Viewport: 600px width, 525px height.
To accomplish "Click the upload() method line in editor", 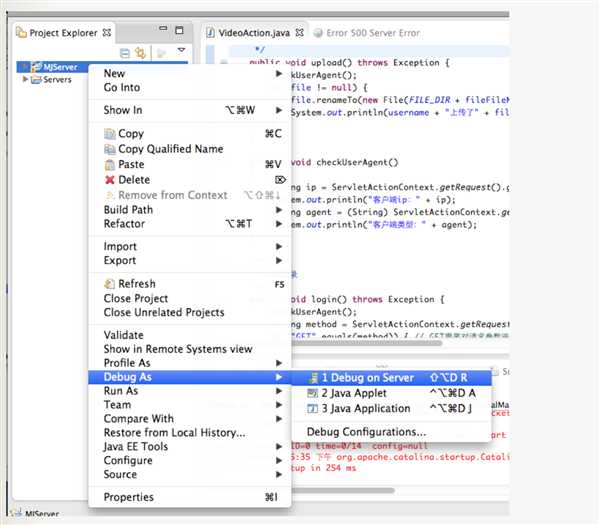I will (349, 62).
